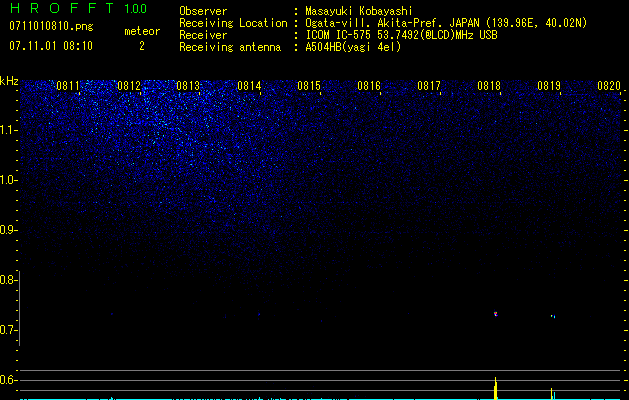Click the antenna text A504HB(yagi 4el)
The image size is (629, 400).
pos(353,47)
